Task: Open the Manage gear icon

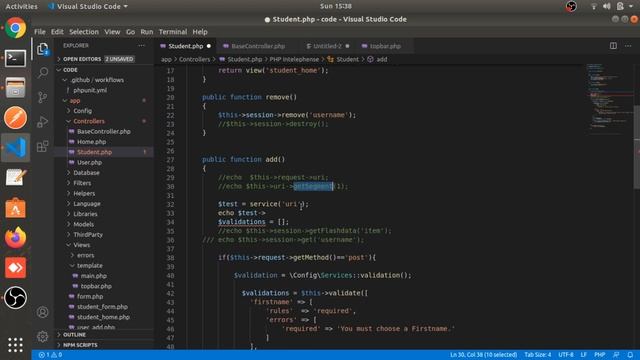Action: pyautogui.click(x=43, y=337)
